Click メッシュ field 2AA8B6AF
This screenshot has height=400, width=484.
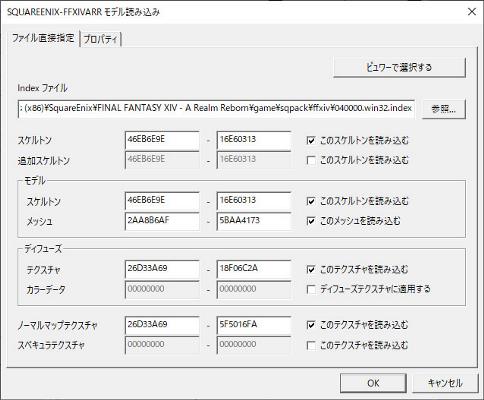pyautogui.click(x=162, y=221)
